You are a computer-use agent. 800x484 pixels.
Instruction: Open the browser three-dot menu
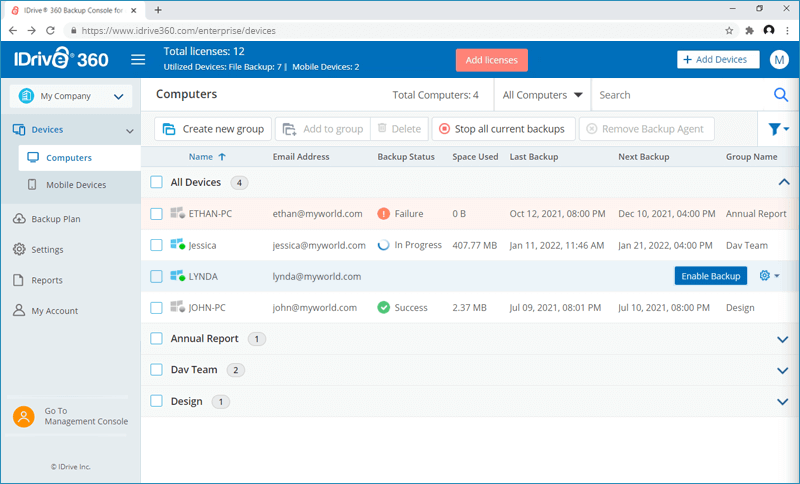pyautogui.click(x=789, y=31)
